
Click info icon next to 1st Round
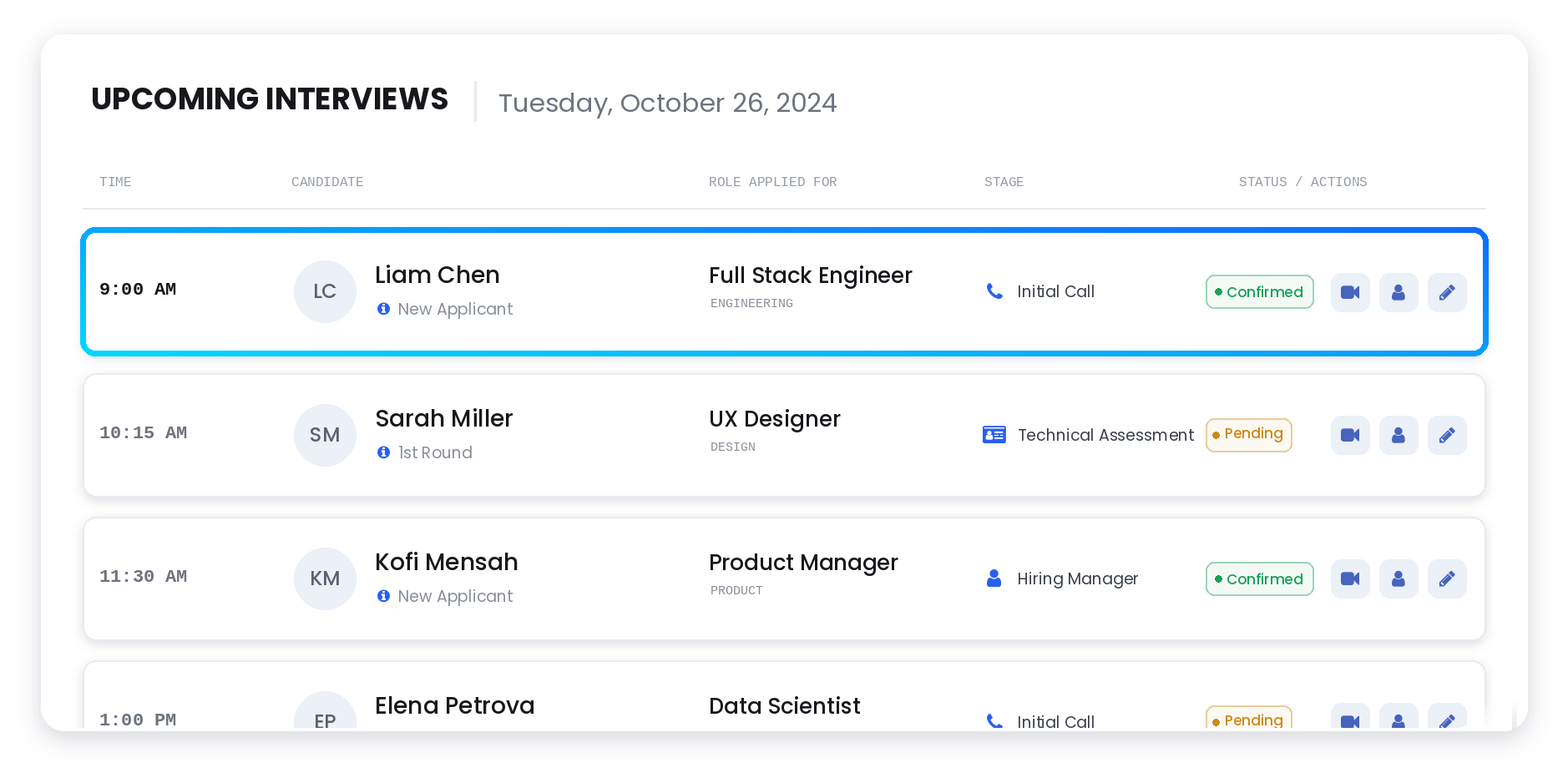tap(383, 452)
